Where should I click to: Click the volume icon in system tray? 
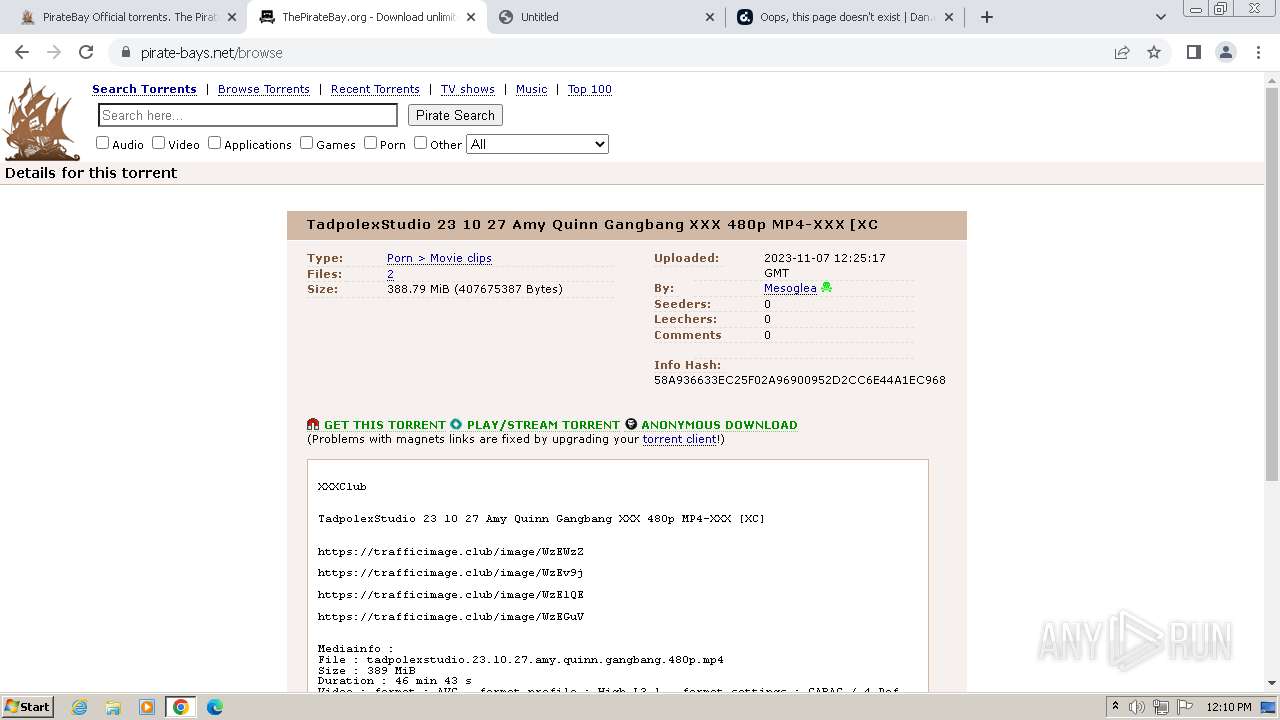pyautogui.click(x=1137, y=707)
